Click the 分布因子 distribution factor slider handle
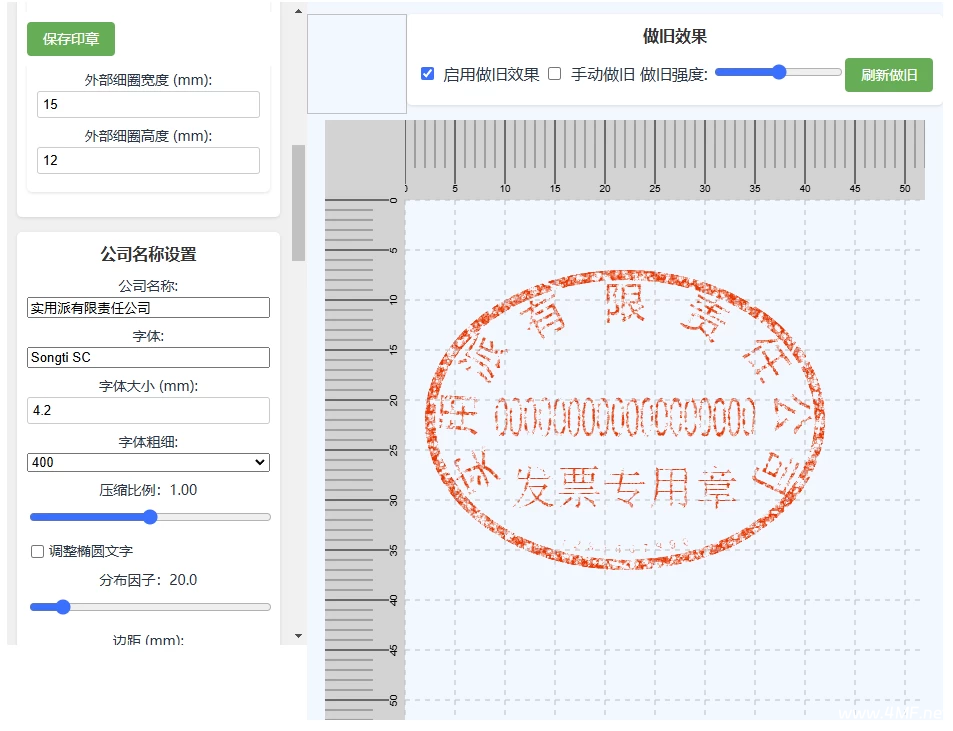953x731 pixels. point(64,606)
